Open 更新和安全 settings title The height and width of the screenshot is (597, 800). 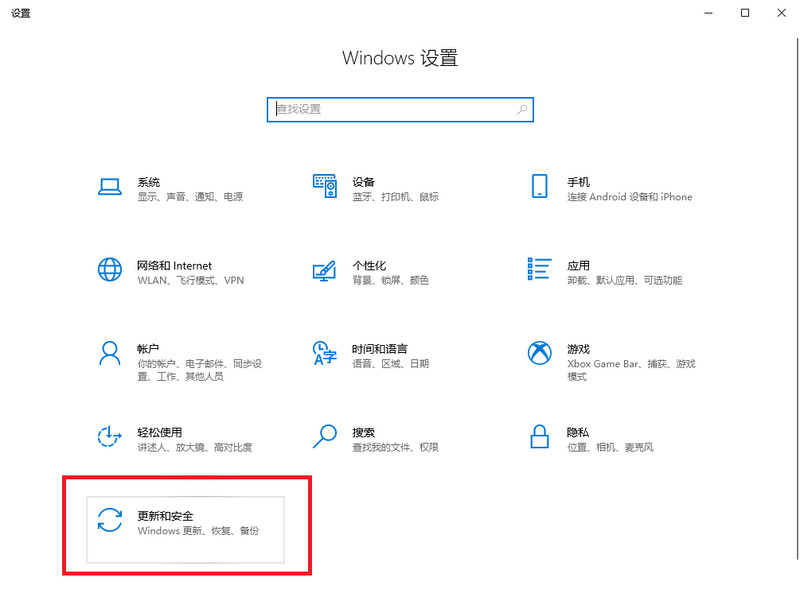coord(165,516)
